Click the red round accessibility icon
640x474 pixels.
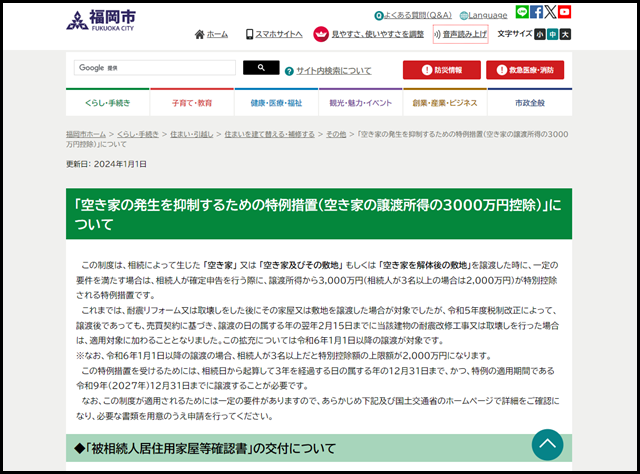(x=321, y=34)
